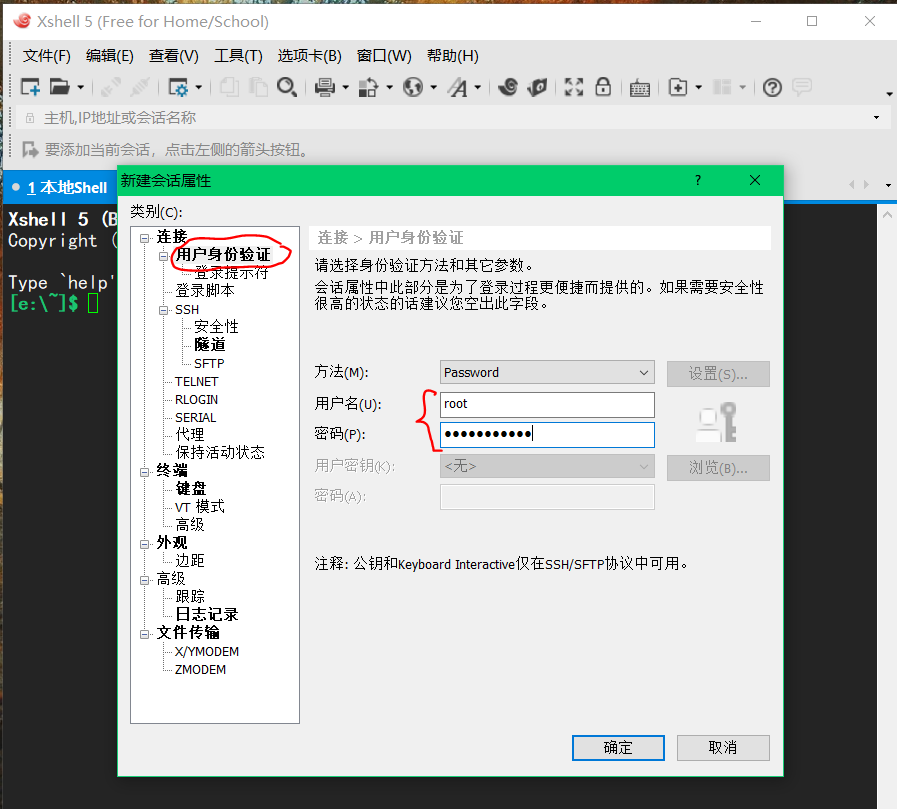Select 保持活动状态 in category tree

pos(220,453)
